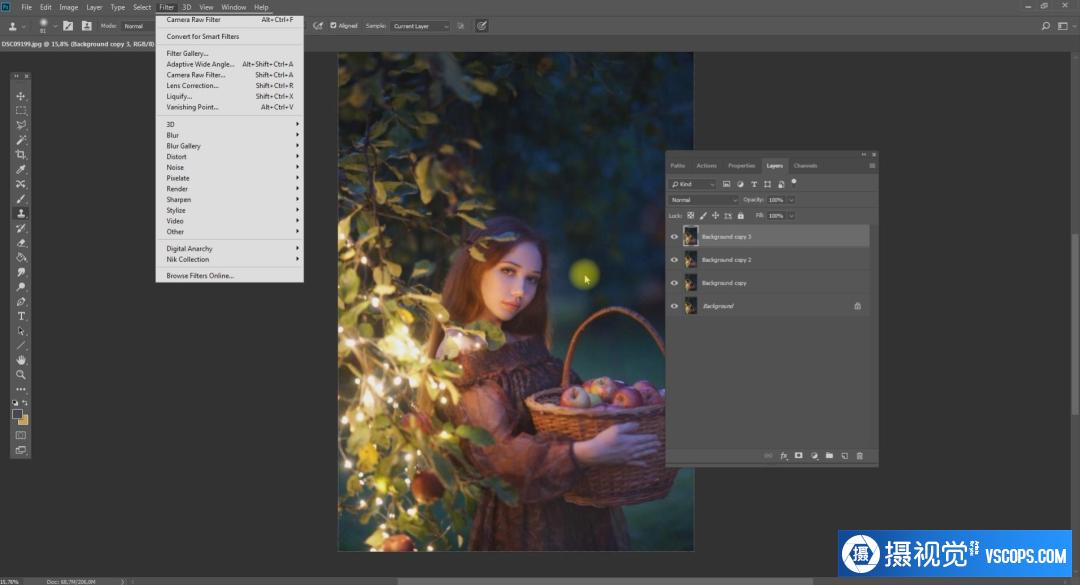Open the Edit Toolbar three-dots button
The image size is (1080, 585).
pyautogui.click(x=21, y=389)
